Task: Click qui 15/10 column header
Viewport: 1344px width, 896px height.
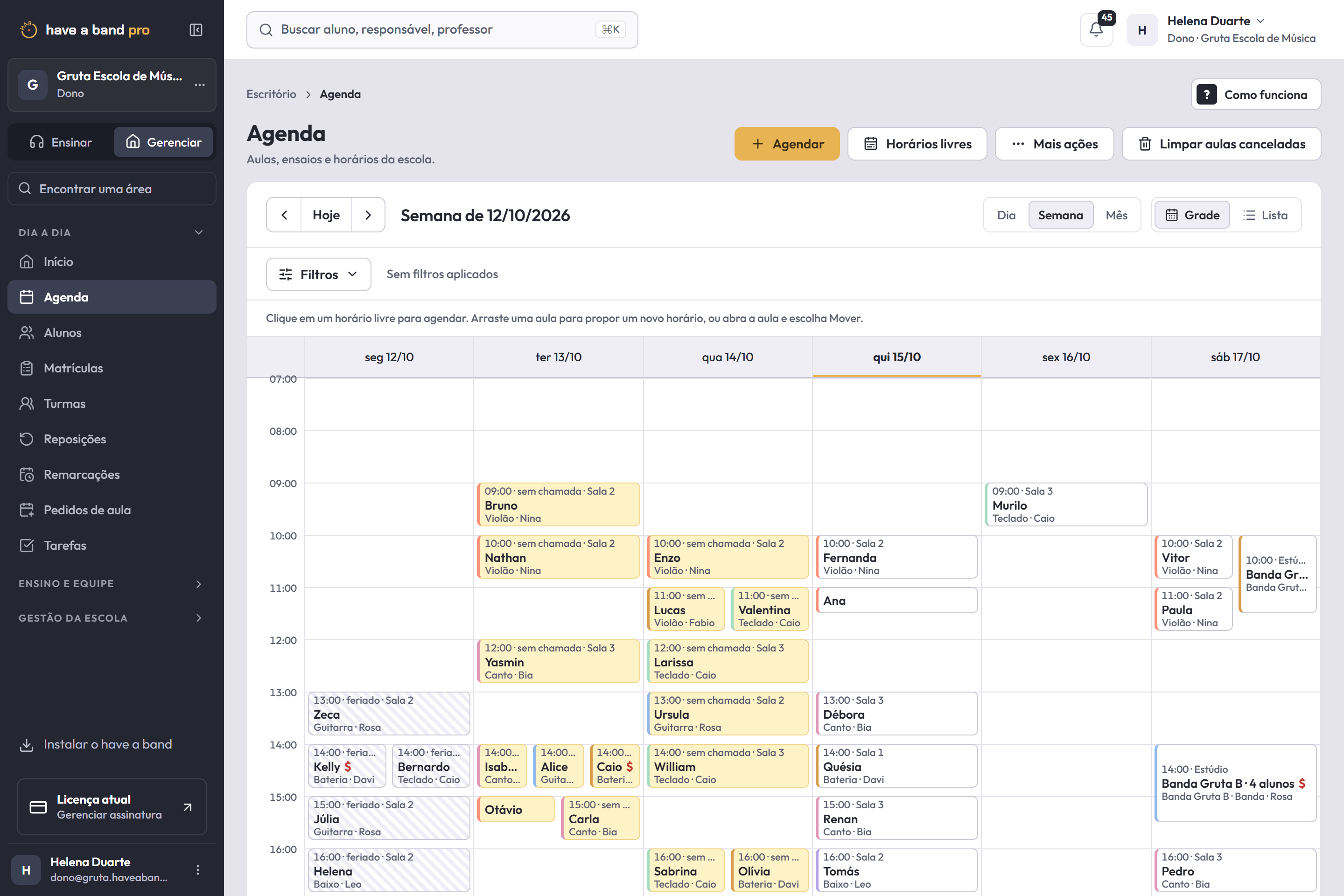Action: [x=896, y=357]
